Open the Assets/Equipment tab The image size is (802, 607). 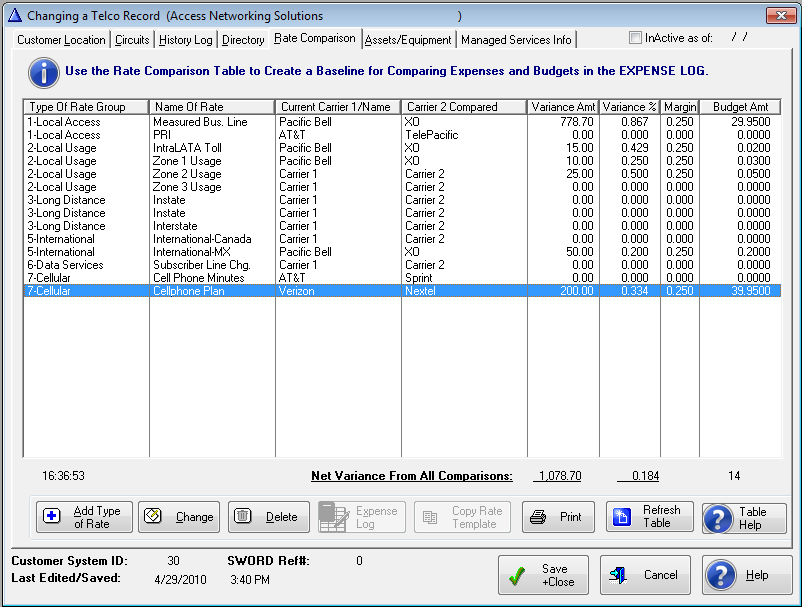pos(408,40)
